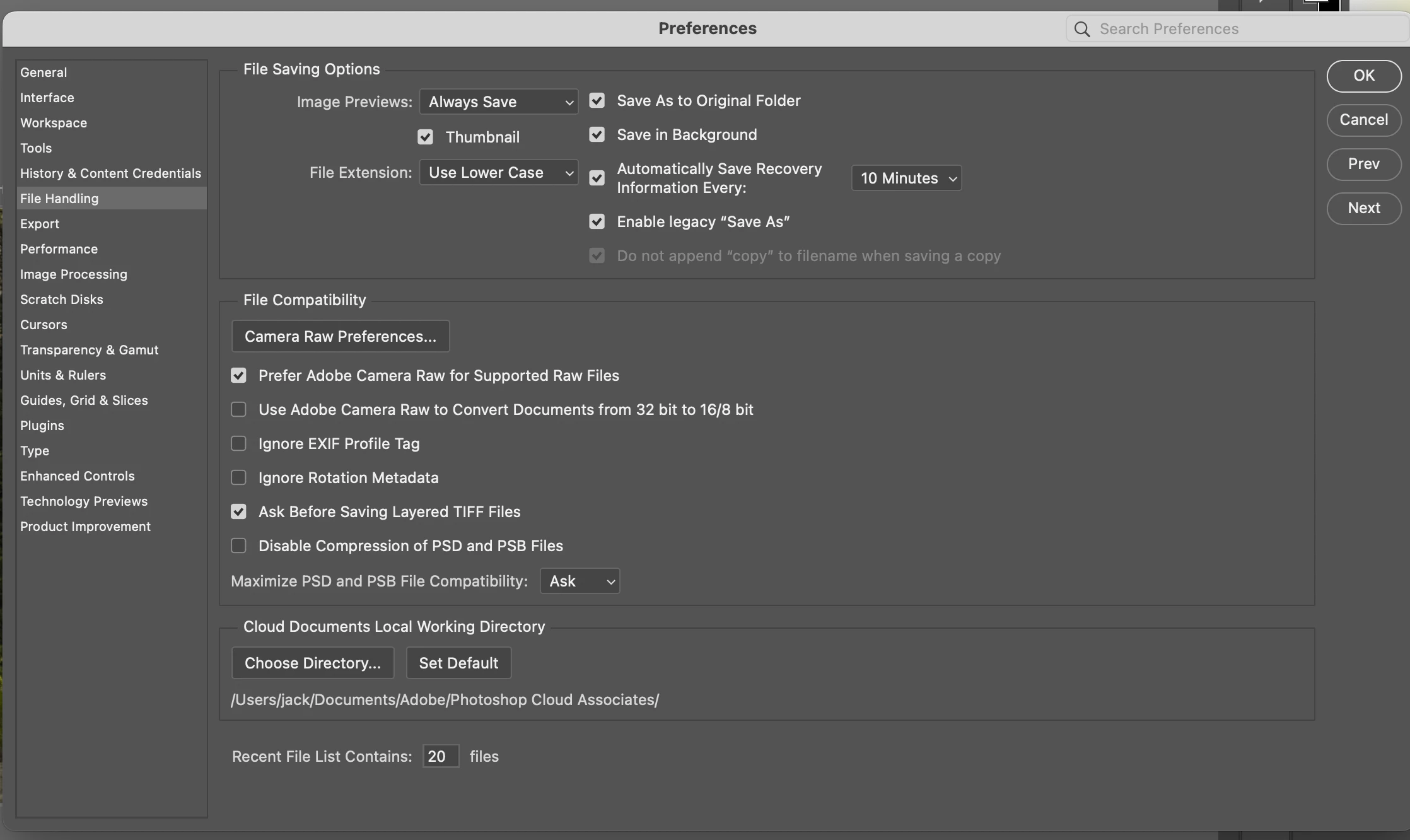Image resolution: width=1410 pixels, height=840 pixels.
Task: Click the Next button
Action: (x=1363, y=208)
